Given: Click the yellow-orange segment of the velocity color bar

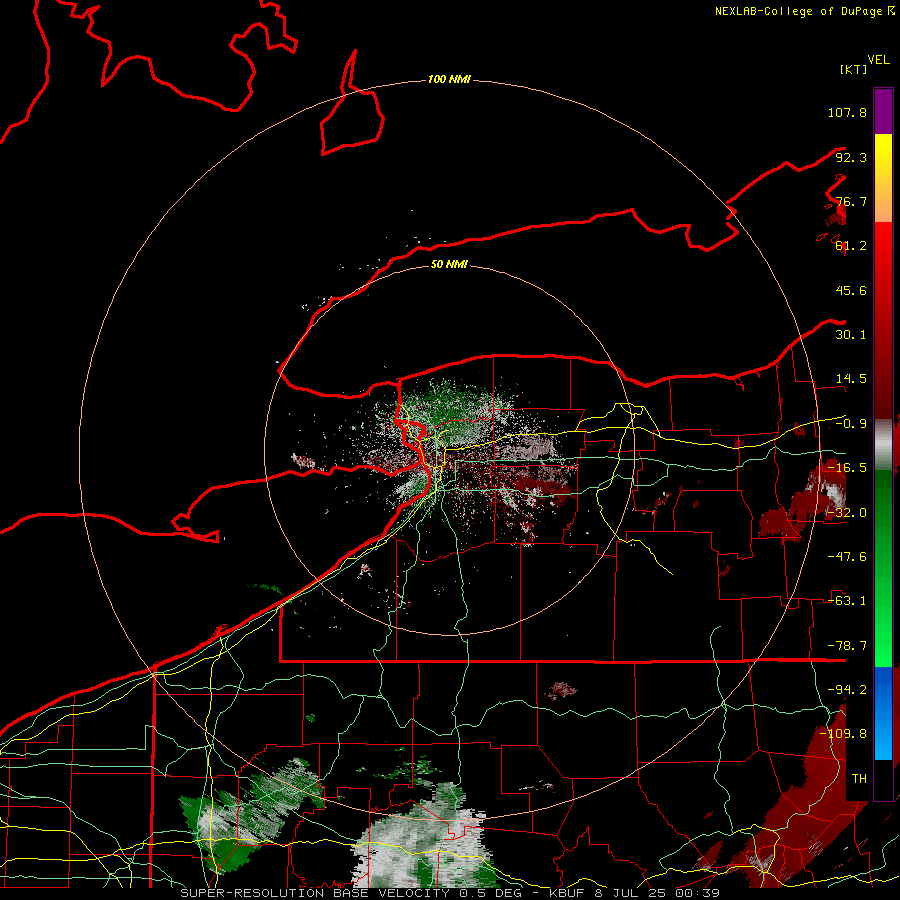Looking at the screenshot, I should point(883,178).
